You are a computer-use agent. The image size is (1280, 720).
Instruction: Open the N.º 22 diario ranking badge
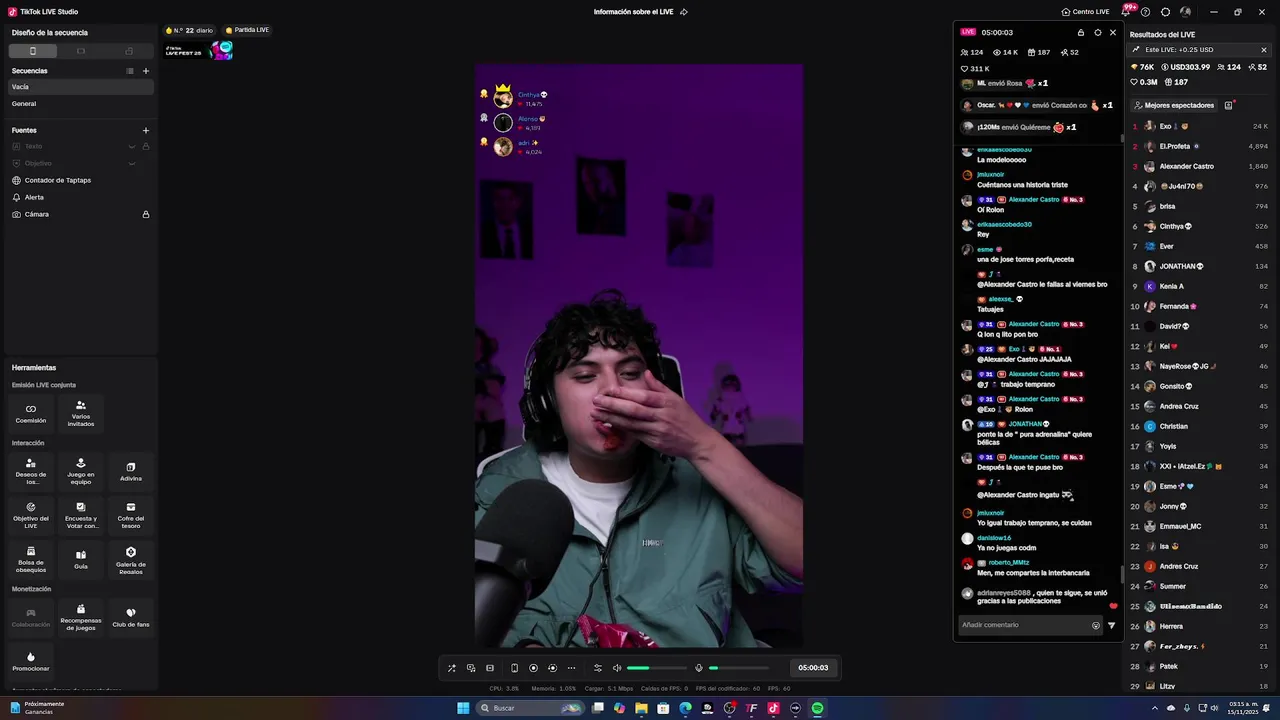point(190,30)
